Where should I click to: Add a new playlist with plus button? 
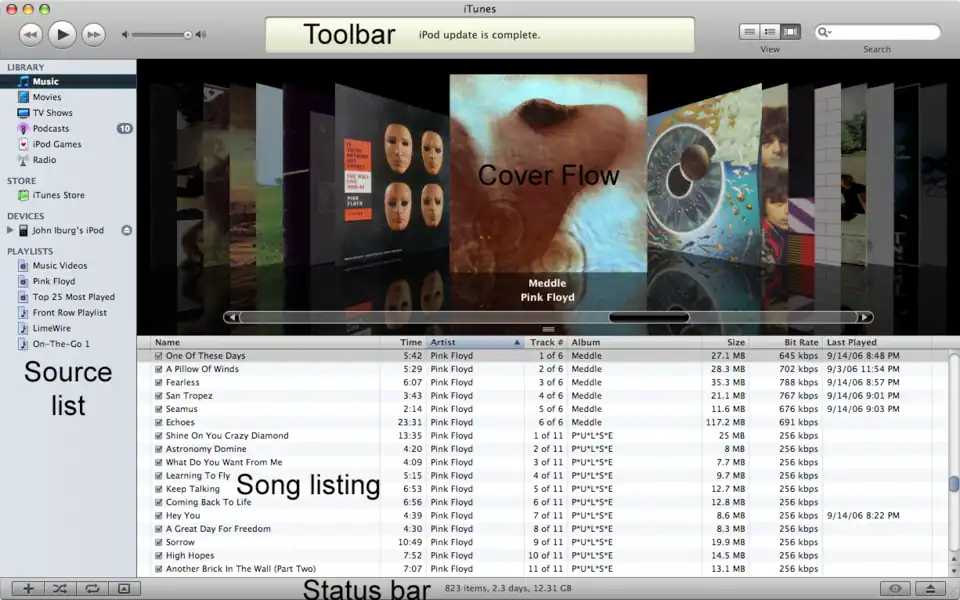click(x=28, y=589)
